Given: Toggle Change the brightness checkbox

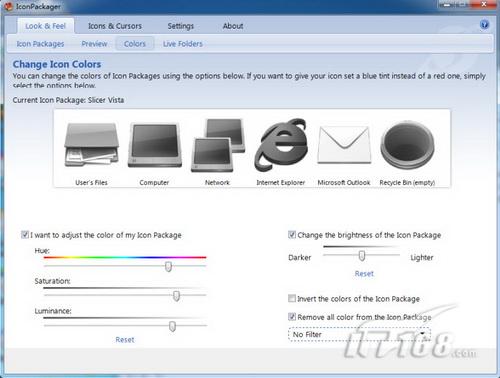Looking at the screenshot, I should click(292, 234).
